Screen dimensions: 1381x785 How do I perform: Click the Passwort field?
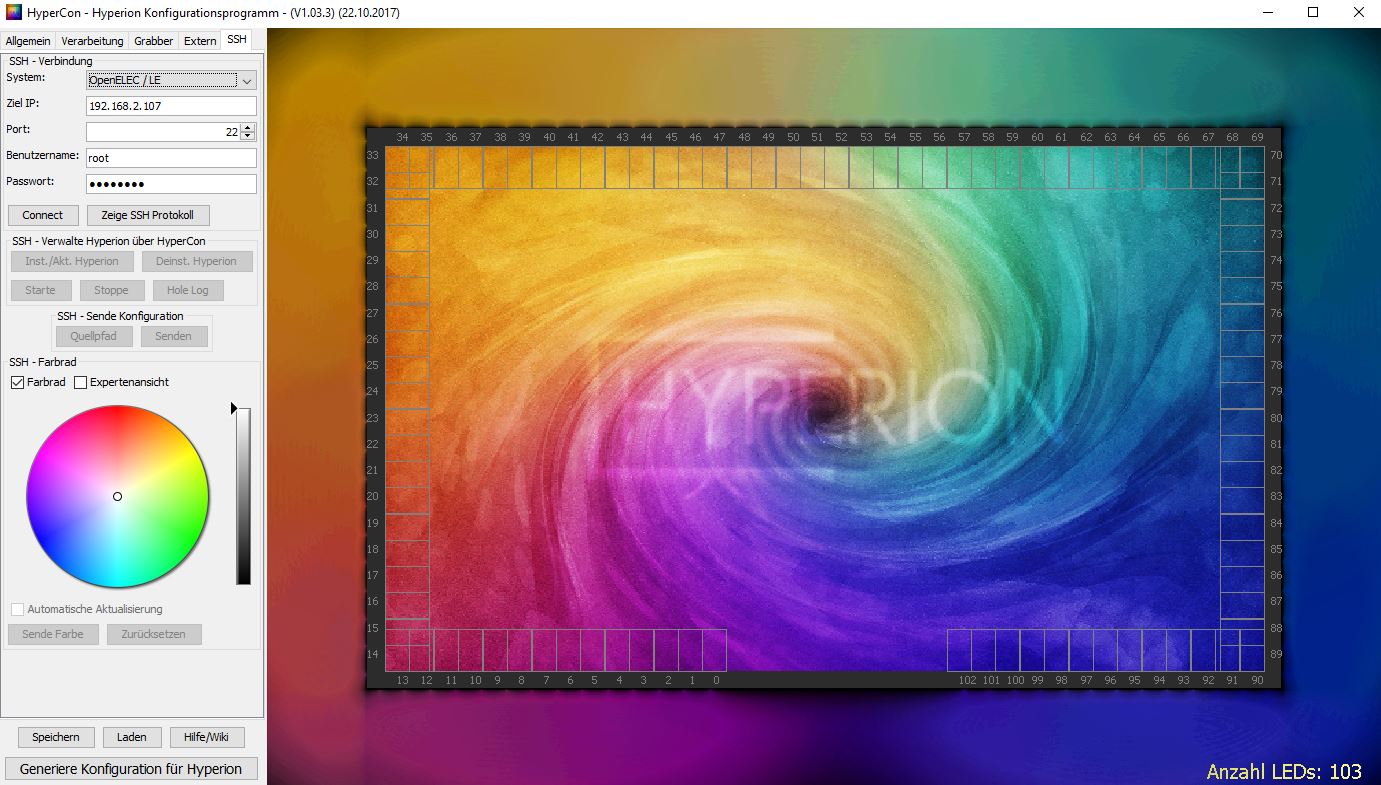pos(171,184)
